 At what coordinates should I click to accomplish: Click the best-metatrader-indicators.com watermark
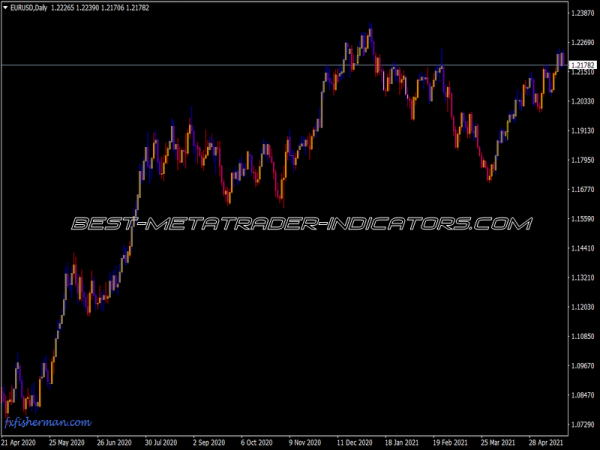pyautogui.click(x=300, y=224)
